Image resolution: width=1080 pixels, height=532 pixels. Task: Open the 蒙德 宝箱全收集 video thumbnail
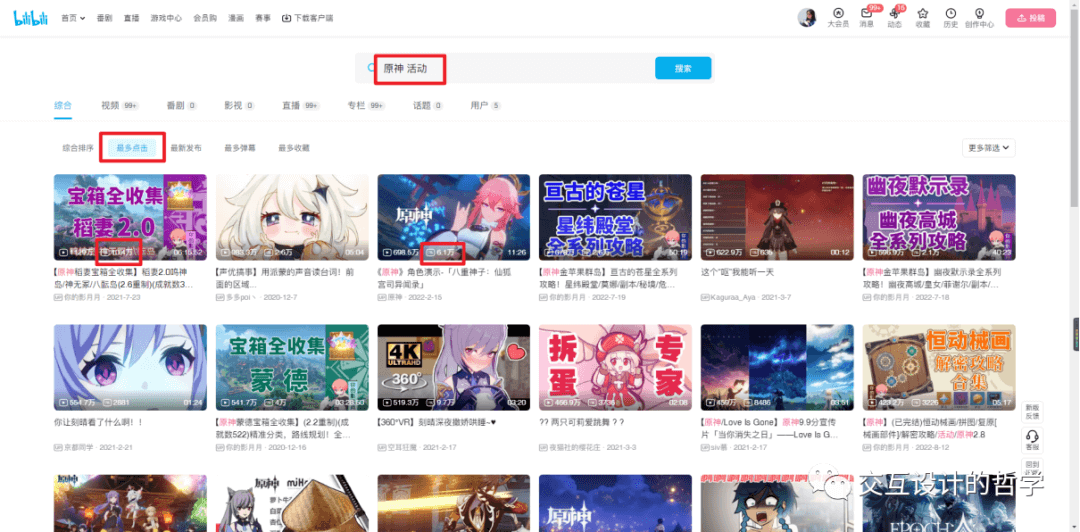292,367
